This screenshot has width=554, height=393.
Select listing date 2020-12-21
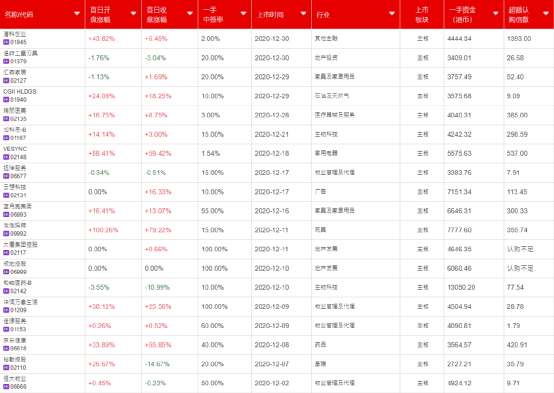tap(272, 134)
